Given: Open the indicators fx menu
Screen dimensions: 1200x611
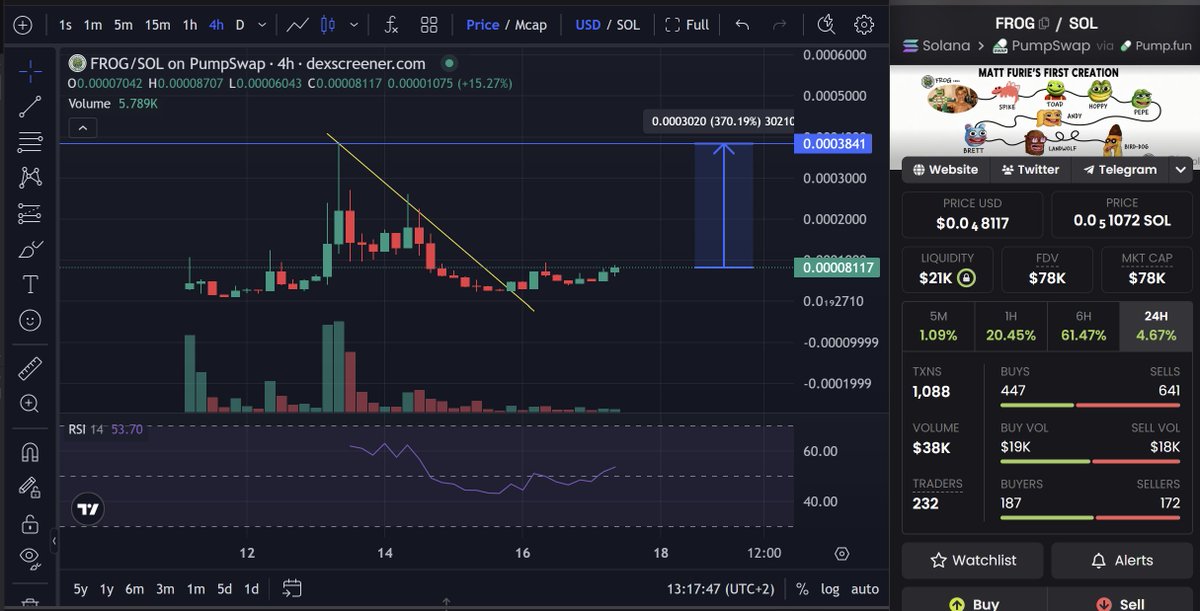Looking at the screenshot, I should (392, 25).
